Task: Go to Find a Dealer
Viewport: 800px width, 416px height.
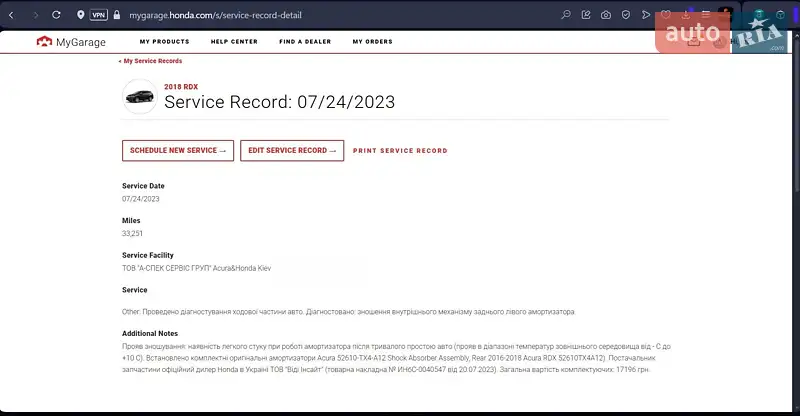Action: (305, 42)
